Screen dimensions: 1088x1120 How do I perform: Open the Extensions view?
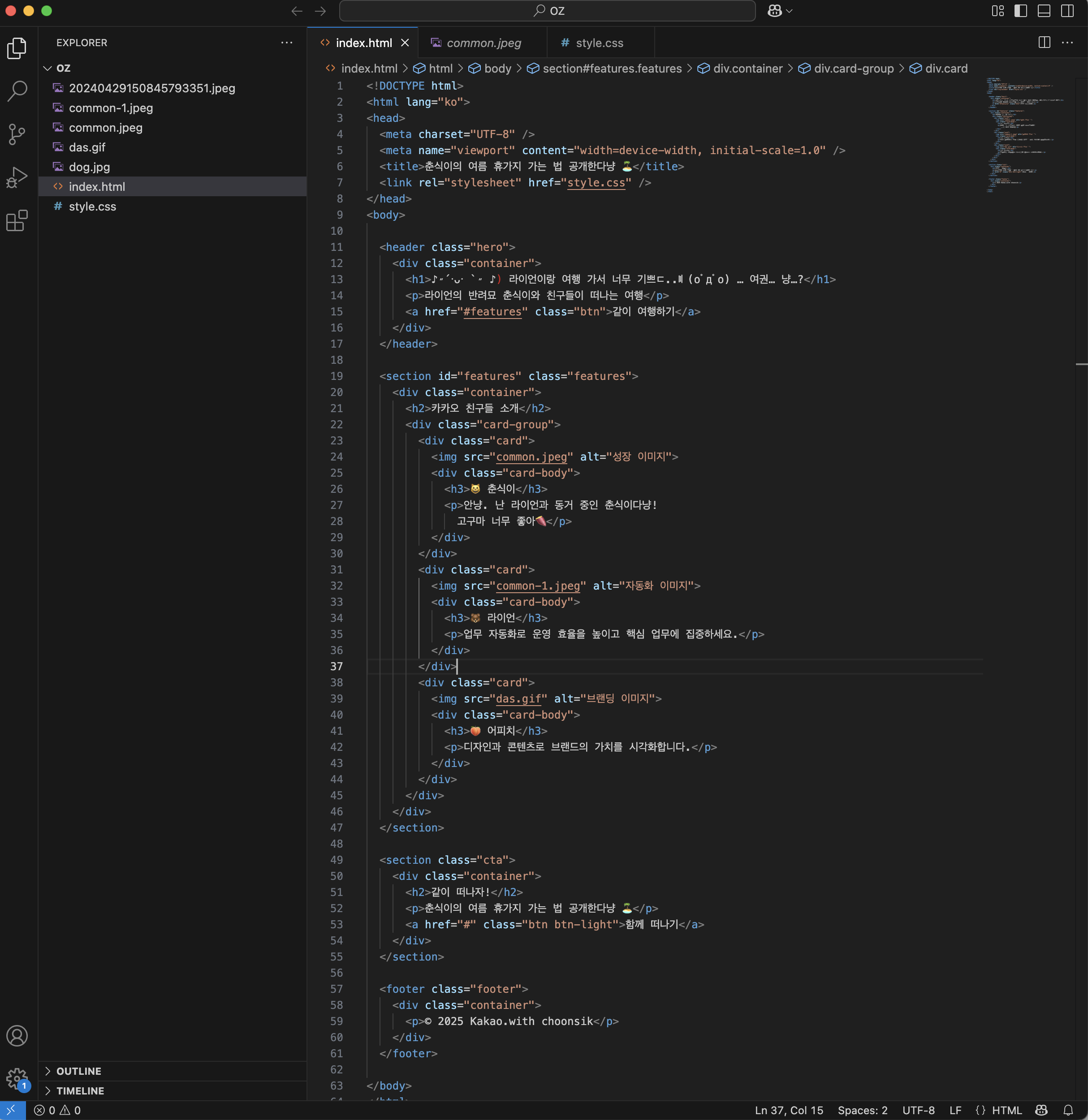pos(17,220)
